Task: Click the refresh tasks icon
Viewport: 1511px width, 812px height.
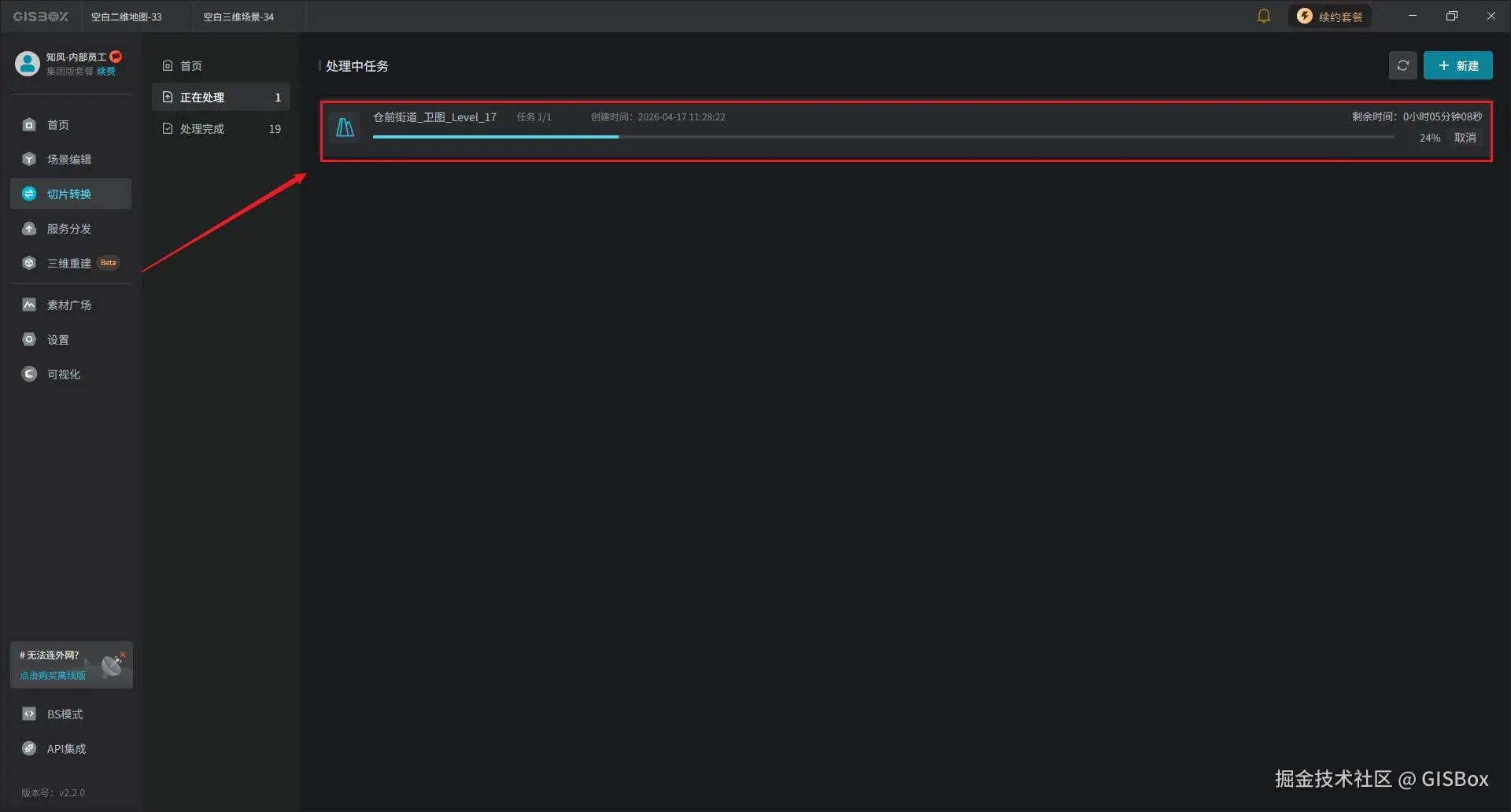Action: [x=1403, y=65]
